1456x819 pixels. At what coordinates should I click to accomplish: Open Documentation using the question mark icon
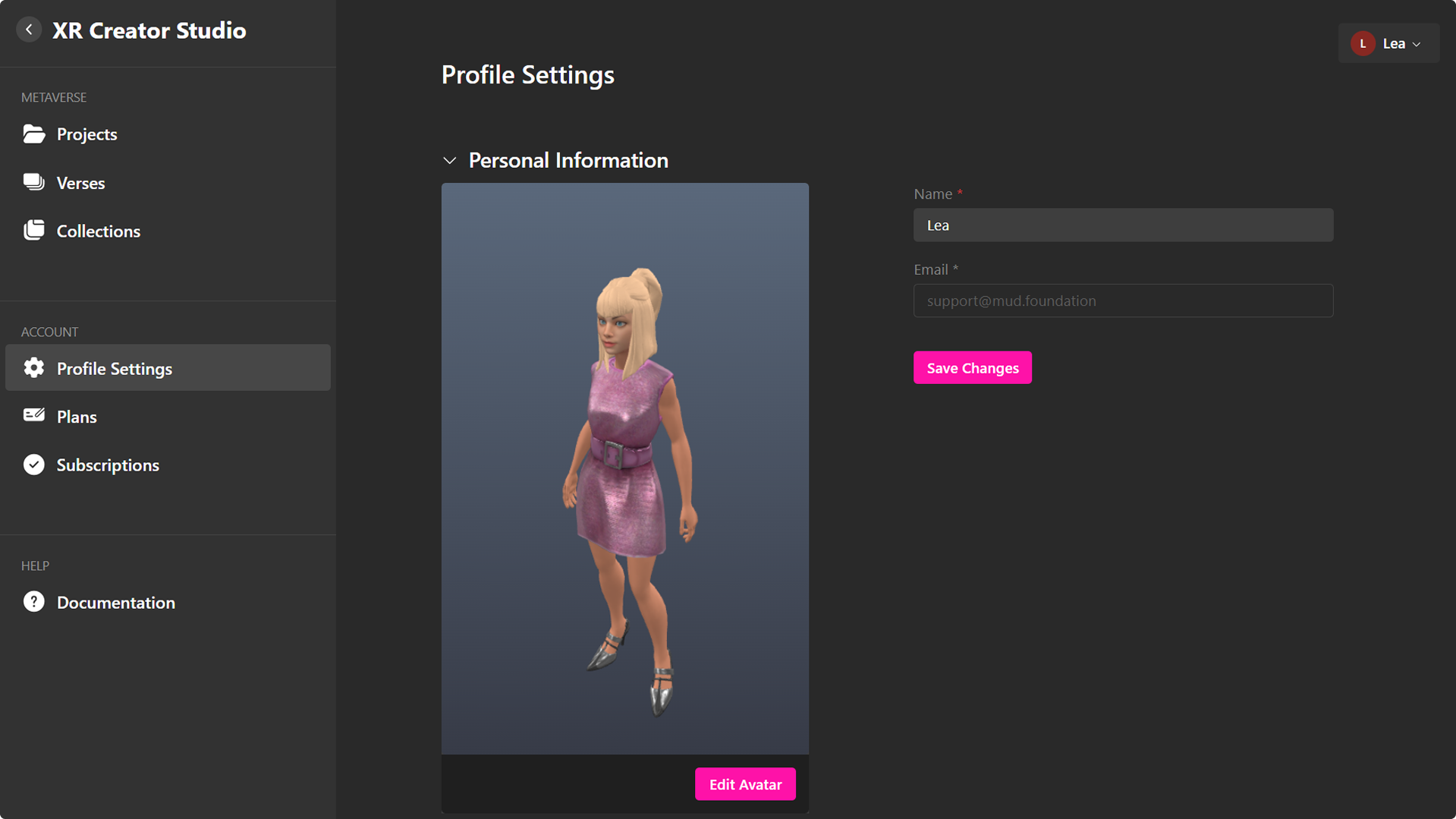pyautogui.click(x=34, y=602)
